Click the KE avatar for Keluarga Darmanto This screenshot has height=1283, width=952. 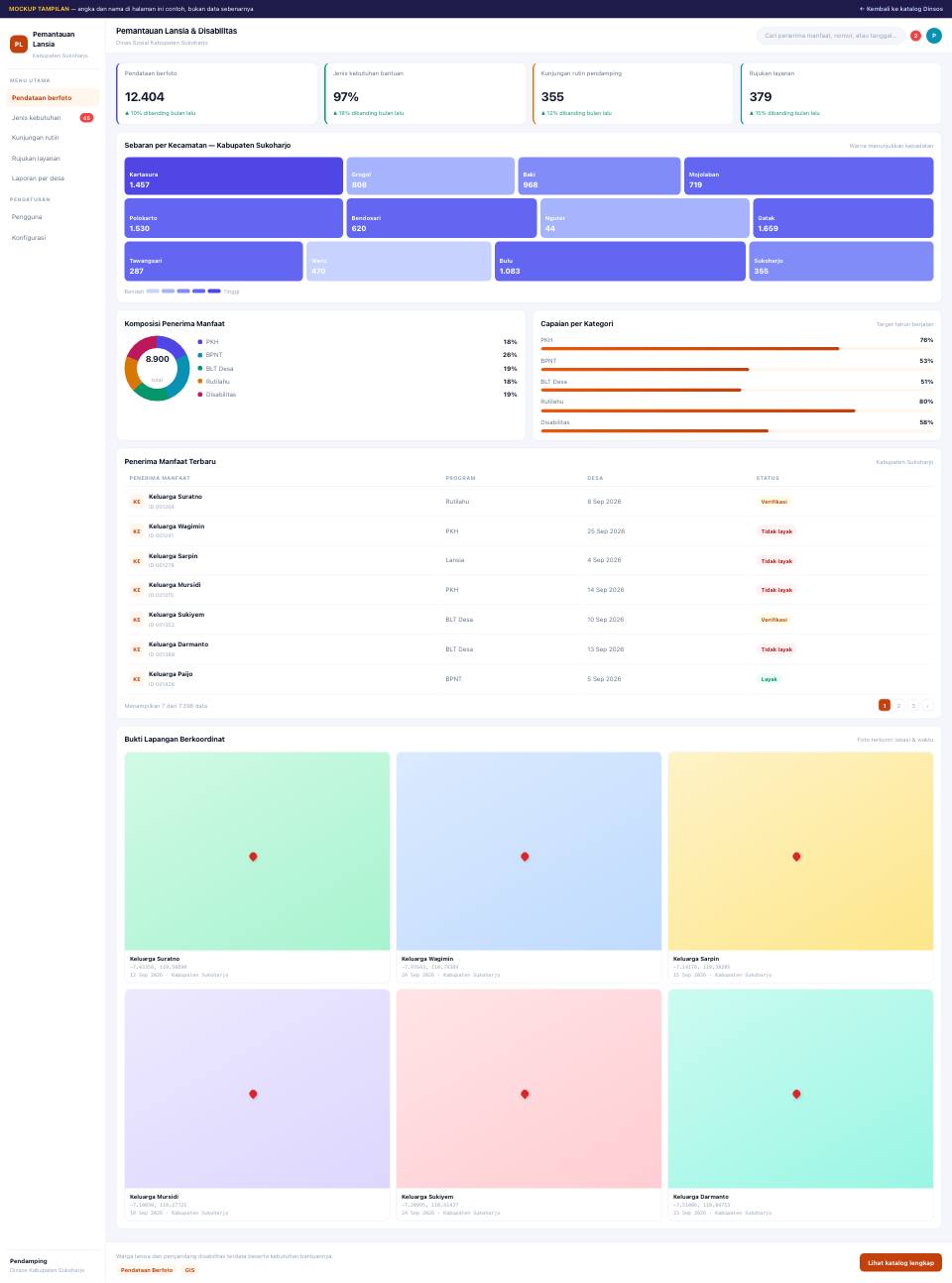coord(137,649)
